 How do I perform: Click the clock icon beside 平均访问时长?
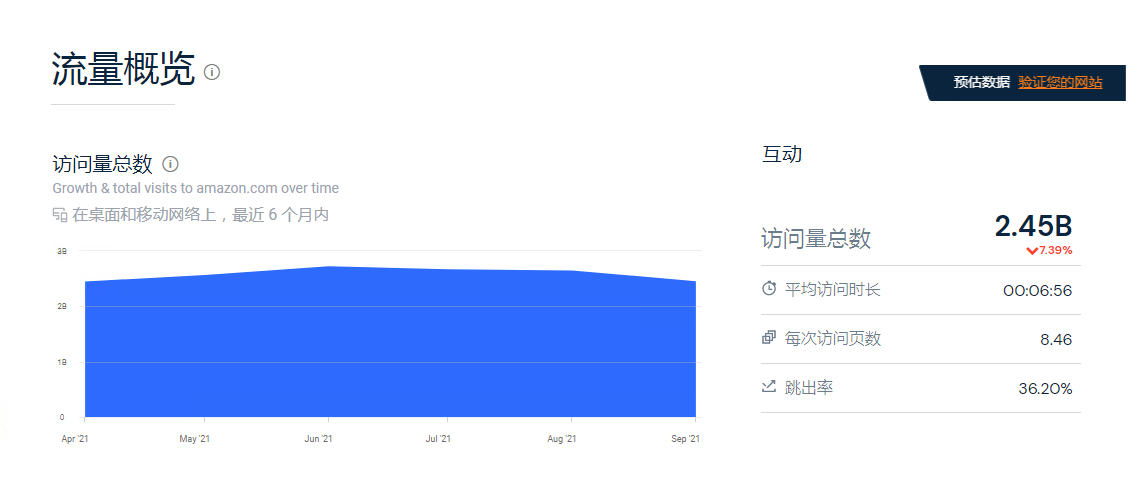(769, 289)
